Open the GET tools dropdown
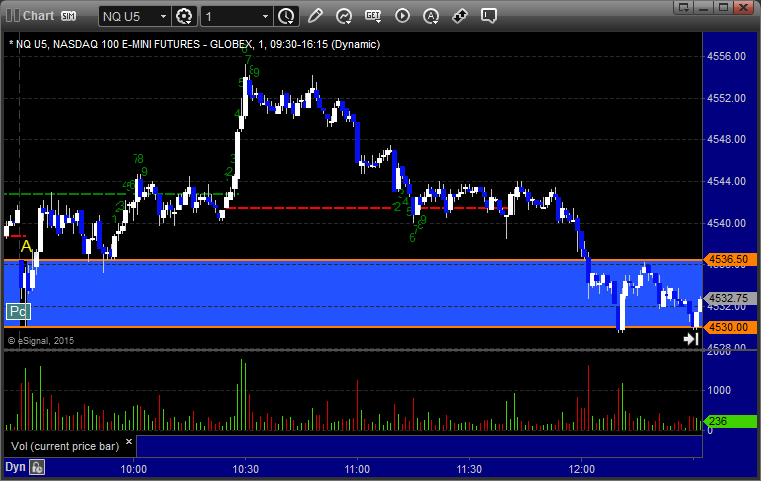 point(373,16)
